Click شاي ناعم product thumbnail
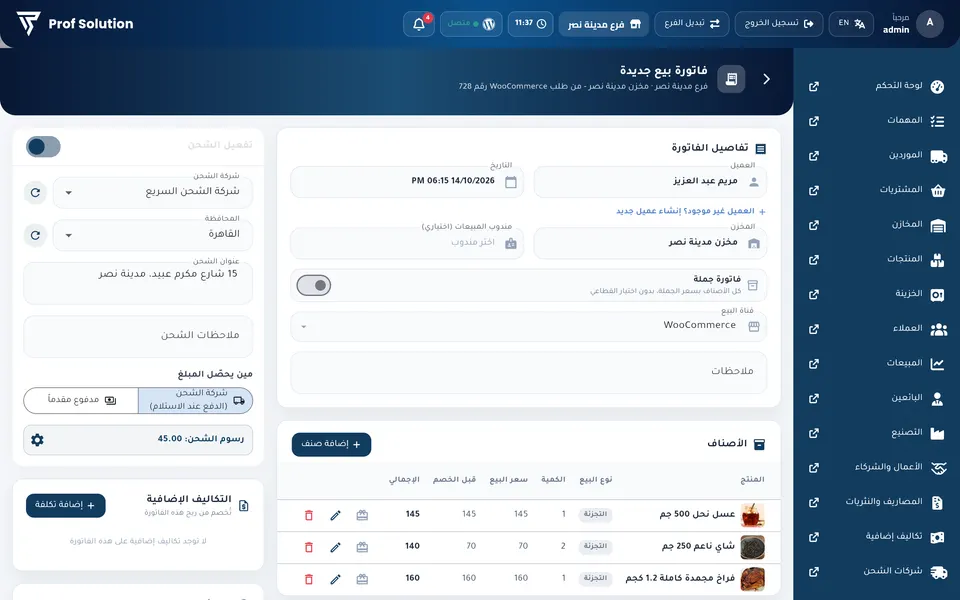Screen dimensions: 960x600 (x=752, y=547)
